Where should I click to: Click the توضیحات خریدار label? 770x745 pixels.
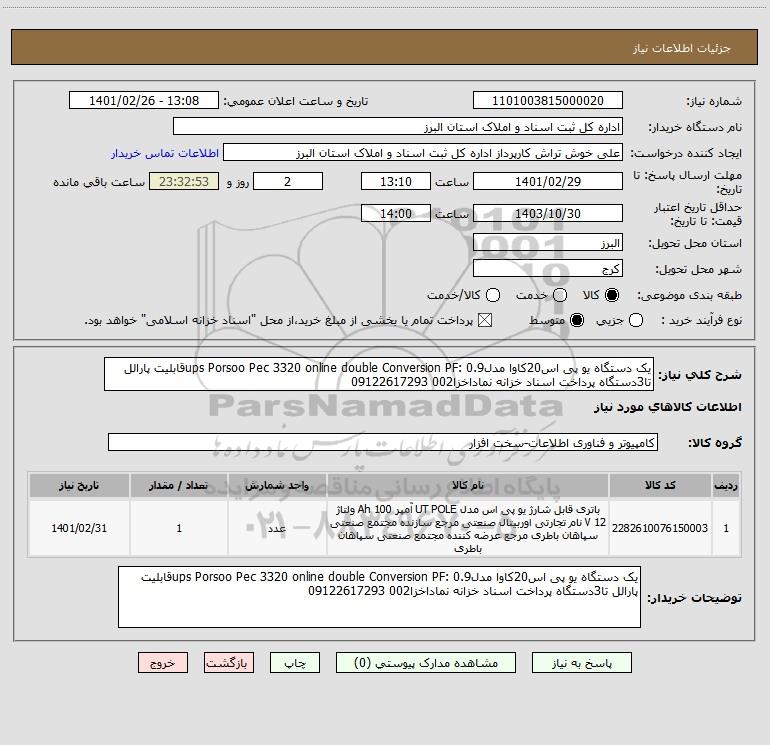(694, 598)
